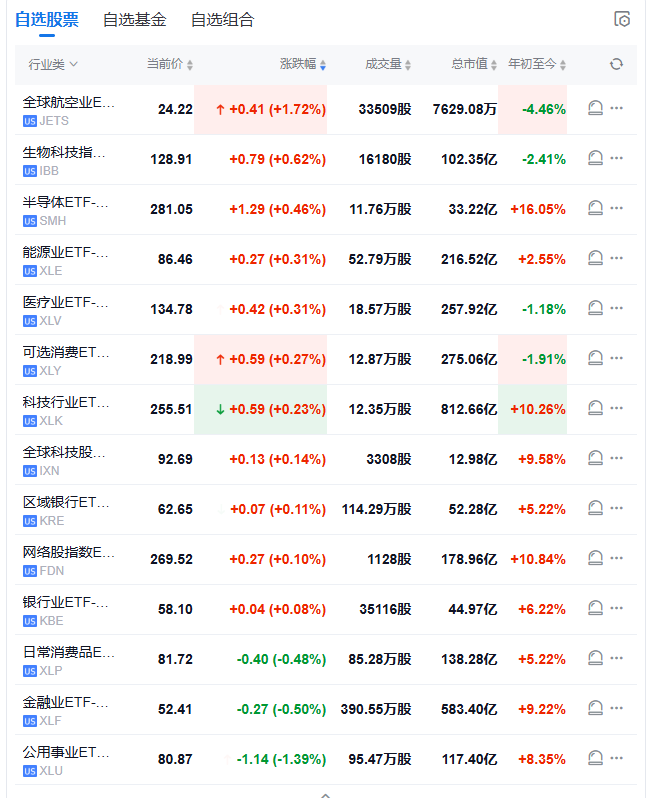The image size is (647, 798).
Task: Set alert bell for XLK row
Action: pos(596,408)
